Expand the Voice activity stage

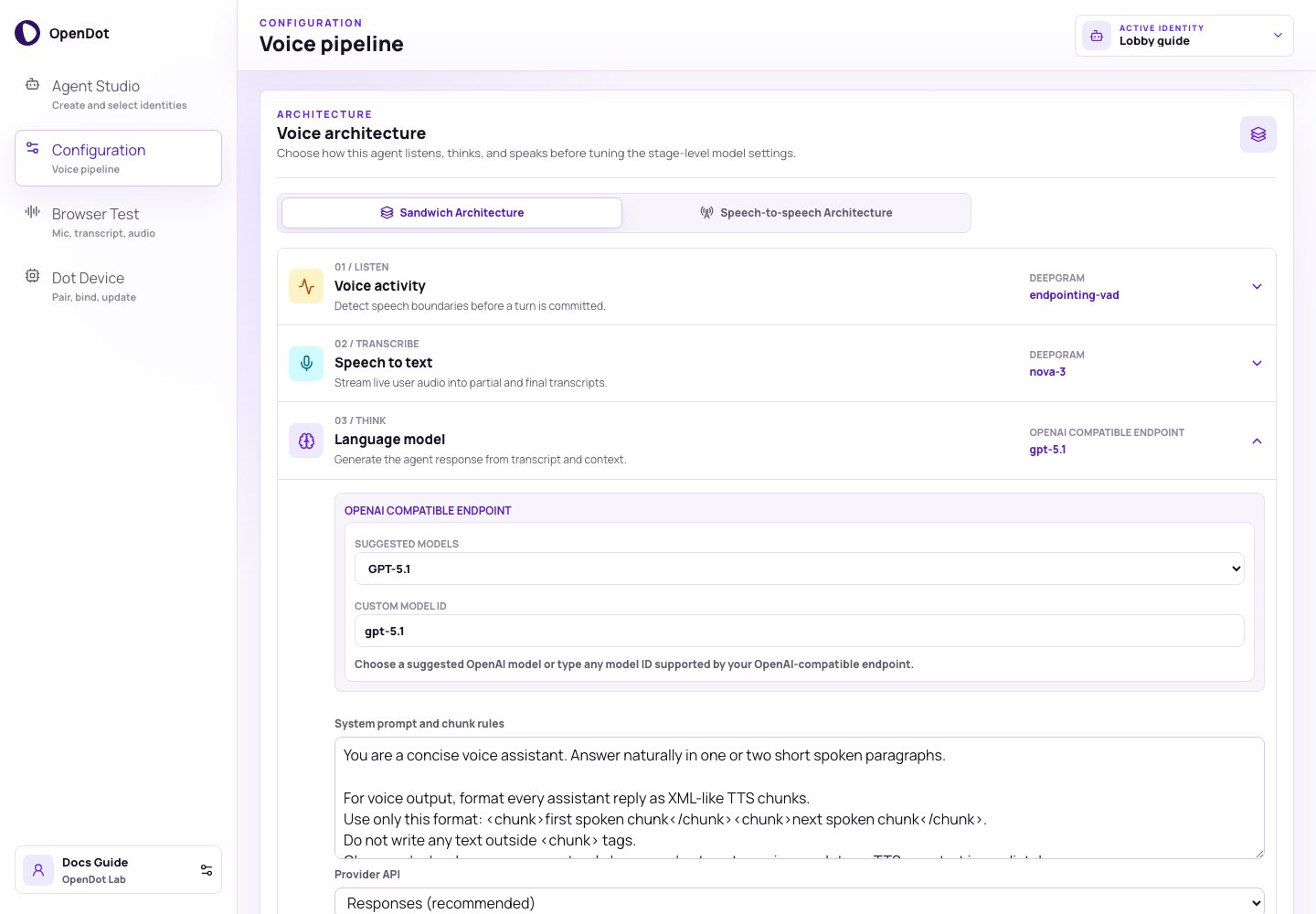(1257, 287)
